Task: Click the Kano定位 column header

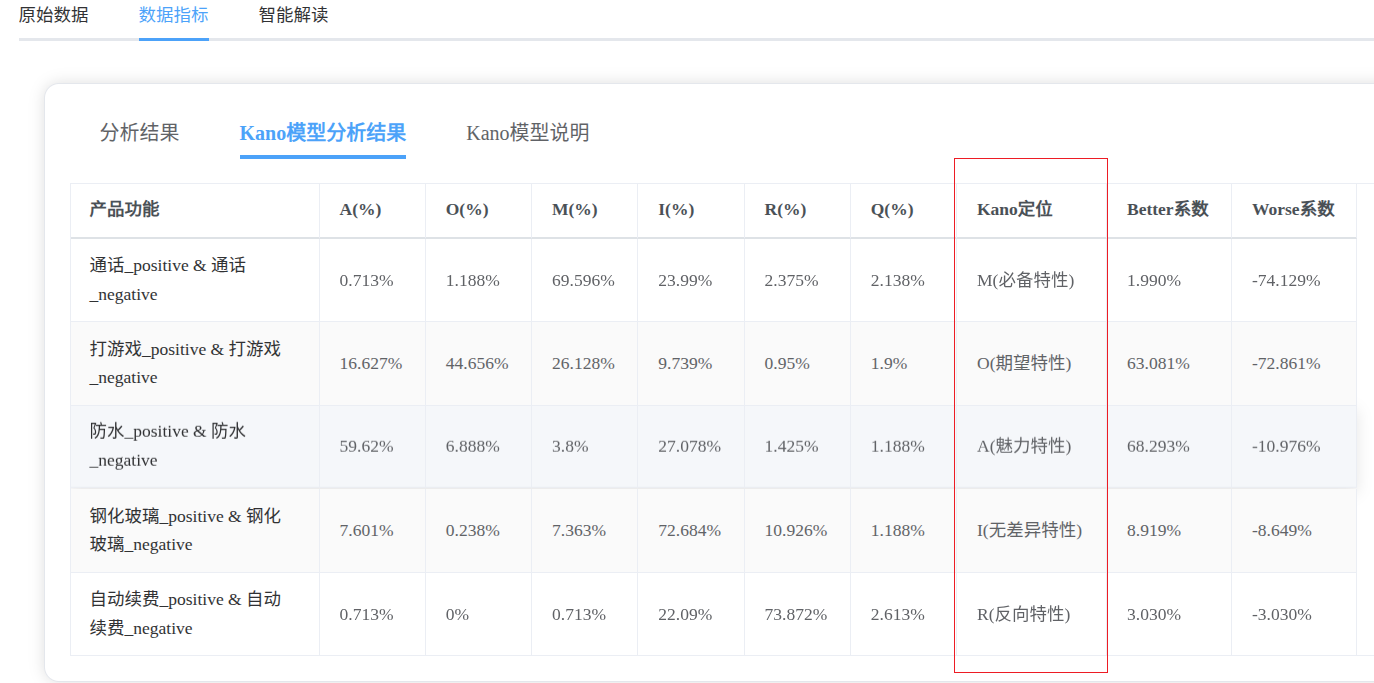Action: (x=1014, y=210)
